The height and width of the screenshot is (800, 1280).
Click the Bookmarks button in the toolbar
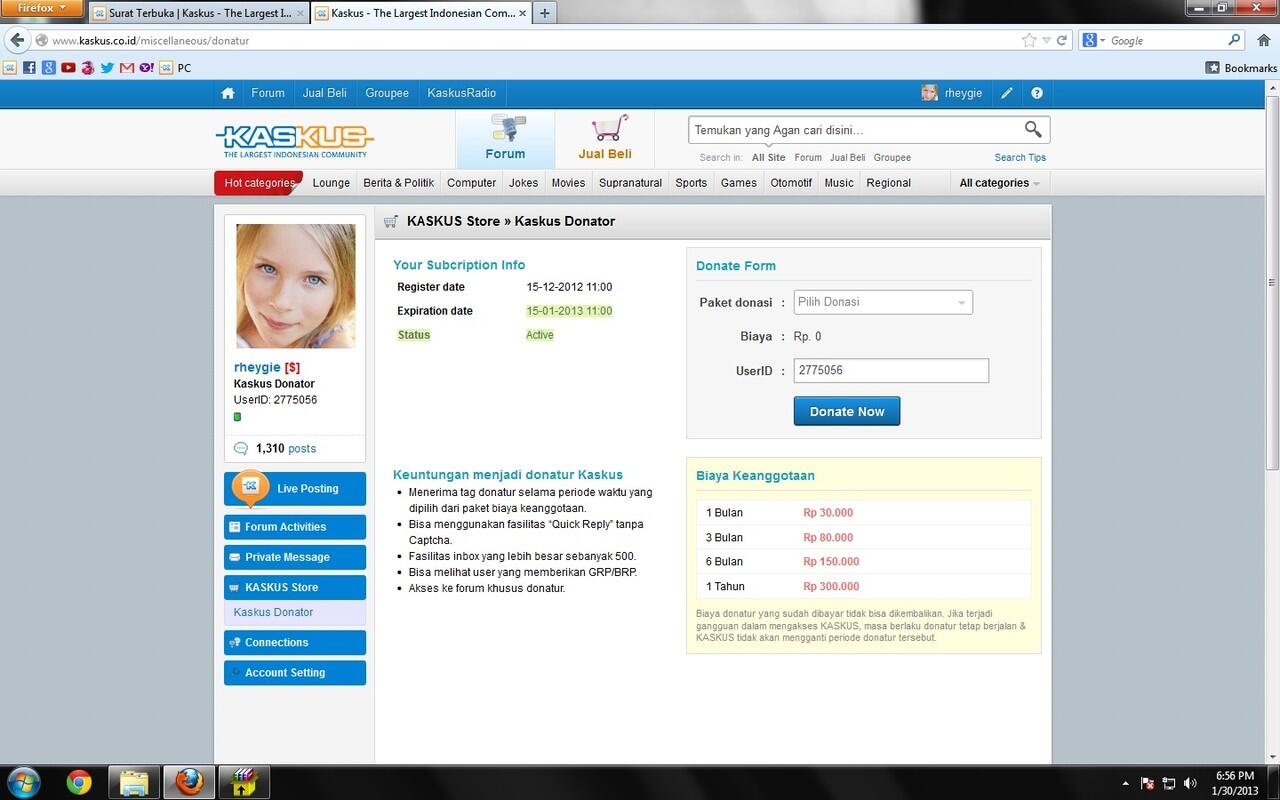coord(1241,68)
